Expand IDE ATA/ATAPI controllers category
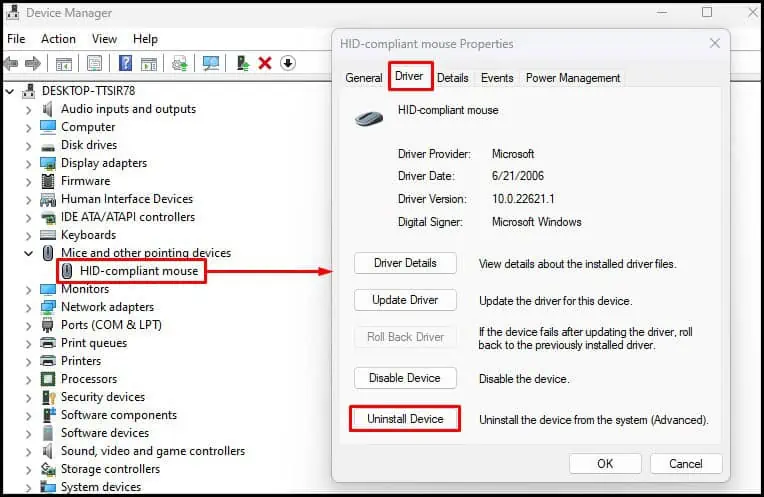This screenshot has width=764, height=497. click(x=28, y=218)
